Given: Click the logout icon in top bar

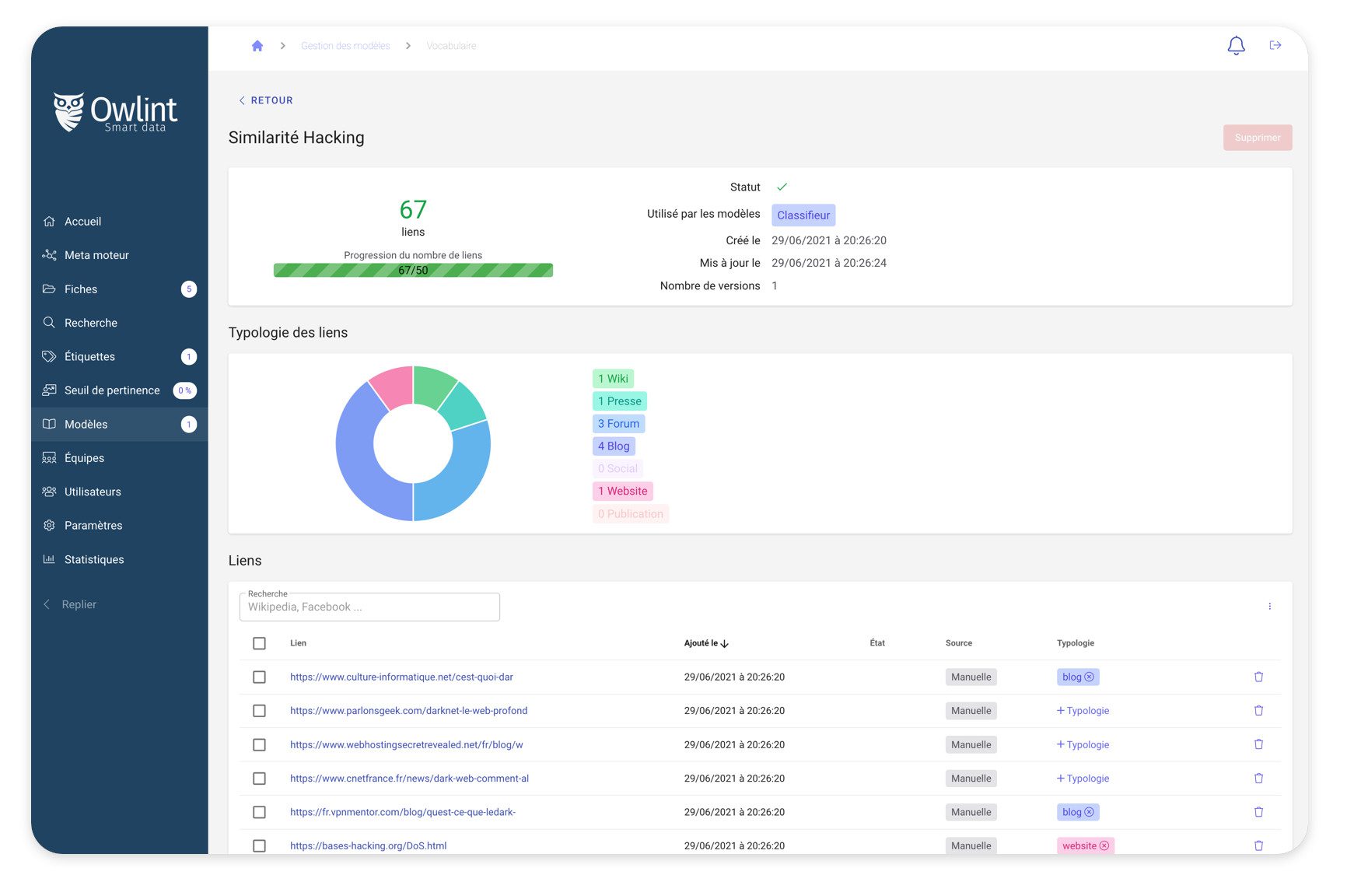Looking at the screenshot, I should point(1275,46).
